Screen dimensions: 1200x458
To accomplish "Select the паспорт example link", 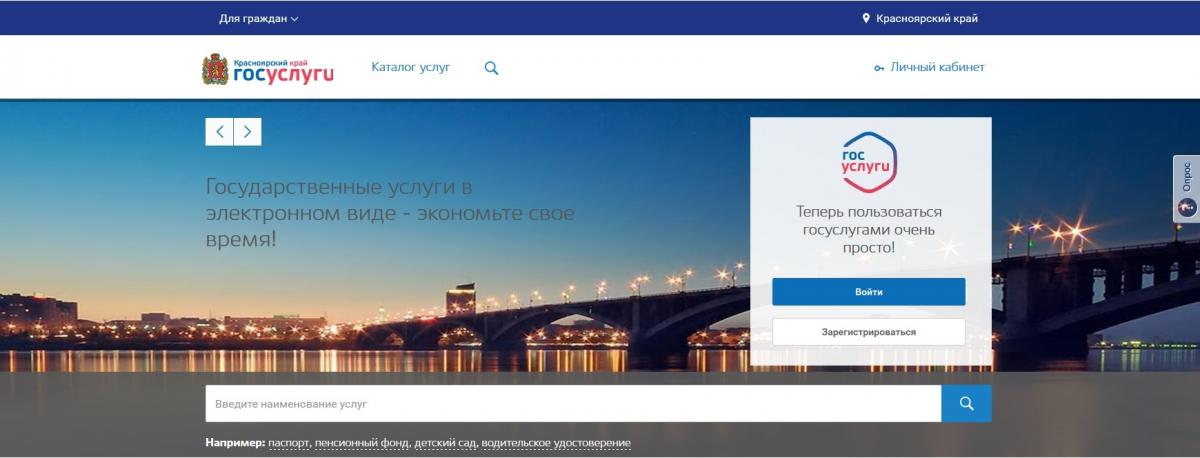I will click(x=290, y=442).
